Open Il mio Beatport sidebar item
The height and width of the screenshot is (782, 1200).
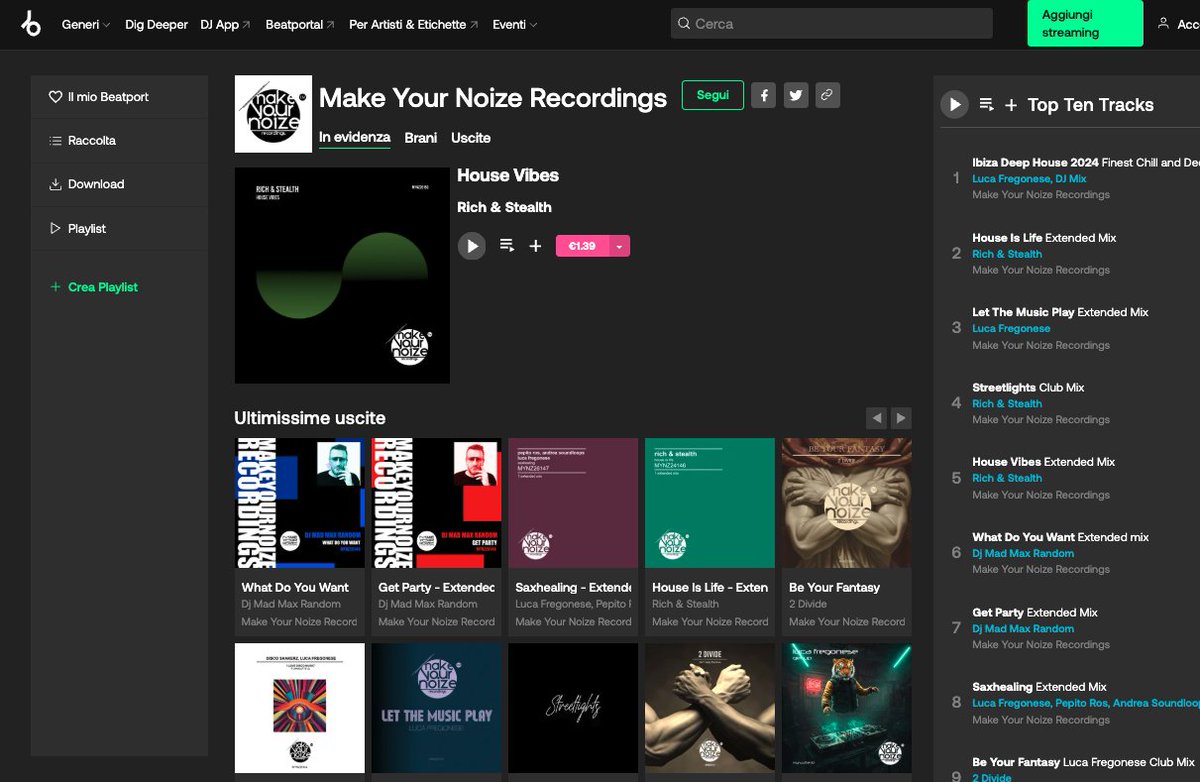click(x=99, y=97)
